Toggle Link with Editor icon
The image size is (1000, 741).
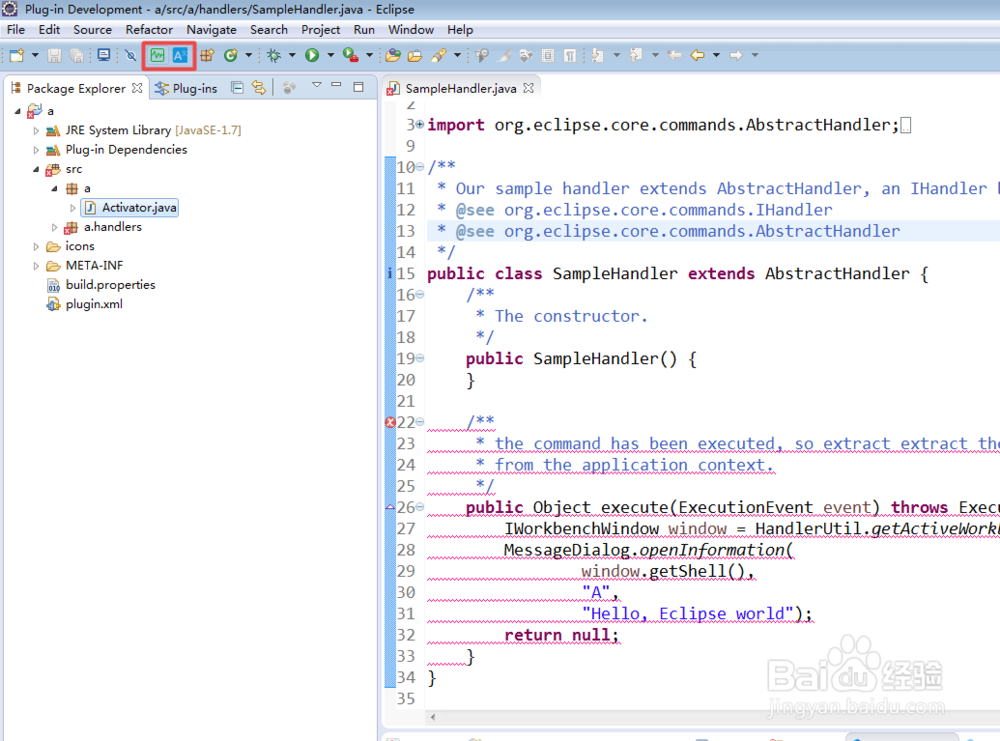[x=258, y=87]
